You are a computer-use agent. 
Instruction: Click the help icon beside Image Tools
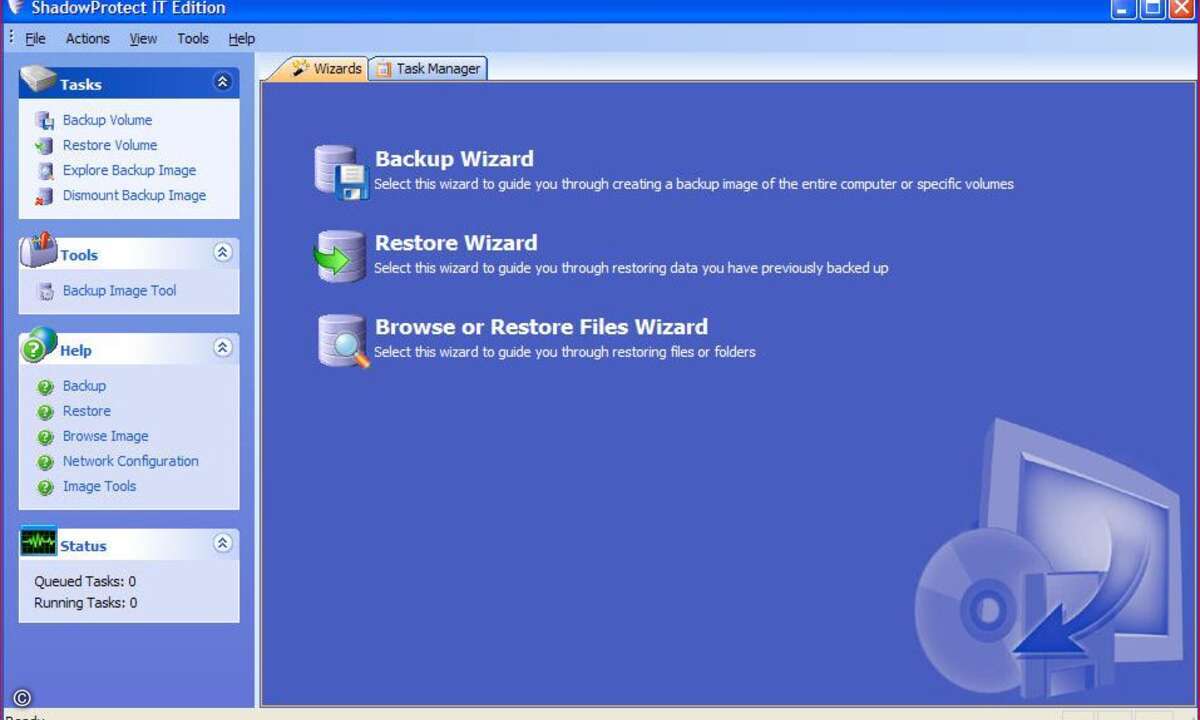click(45, 487)
